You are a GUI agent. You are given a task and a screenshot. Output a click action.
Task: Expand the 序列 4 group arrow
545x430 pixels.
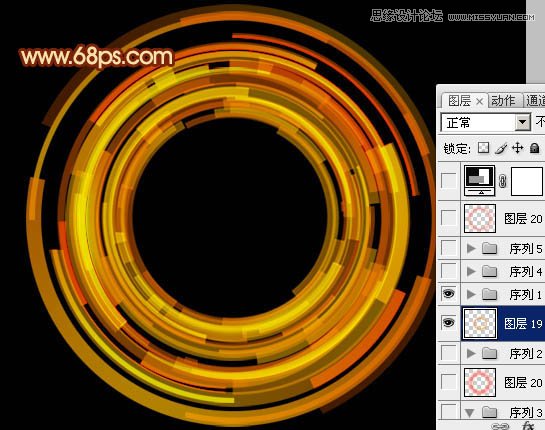(x=471, y=271)
